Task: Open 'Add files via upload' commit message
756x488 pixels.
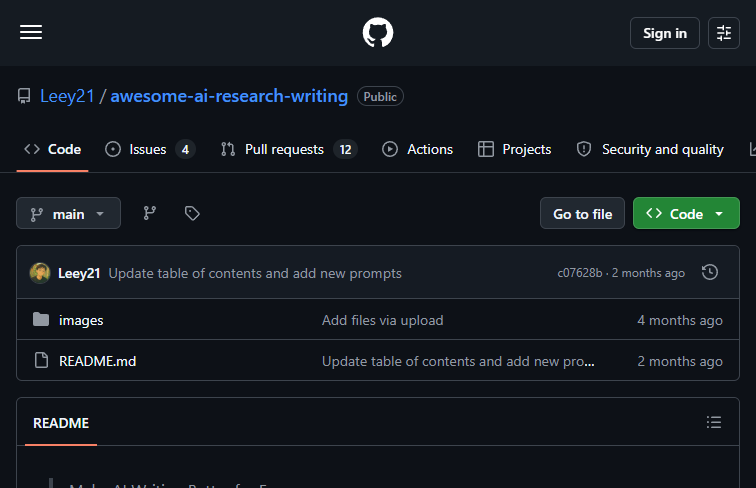Action: (x=382, y=320)
